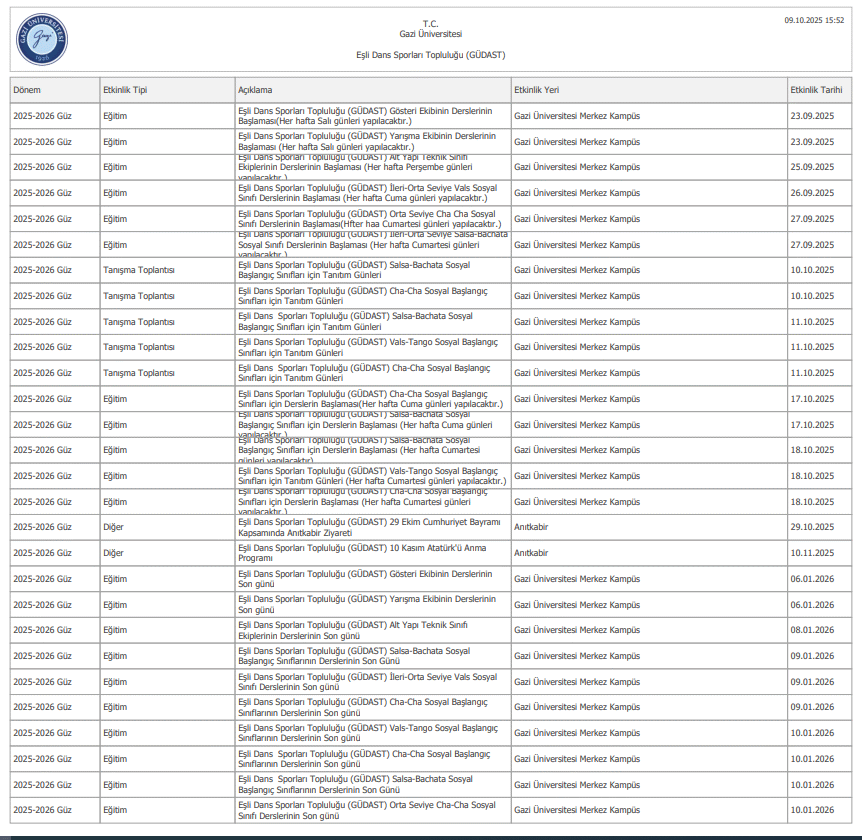Click Tanışma Toplantısı in the 10.10.2025 Salsa-Bachata row
862x840 pixels.
(139, 270)
